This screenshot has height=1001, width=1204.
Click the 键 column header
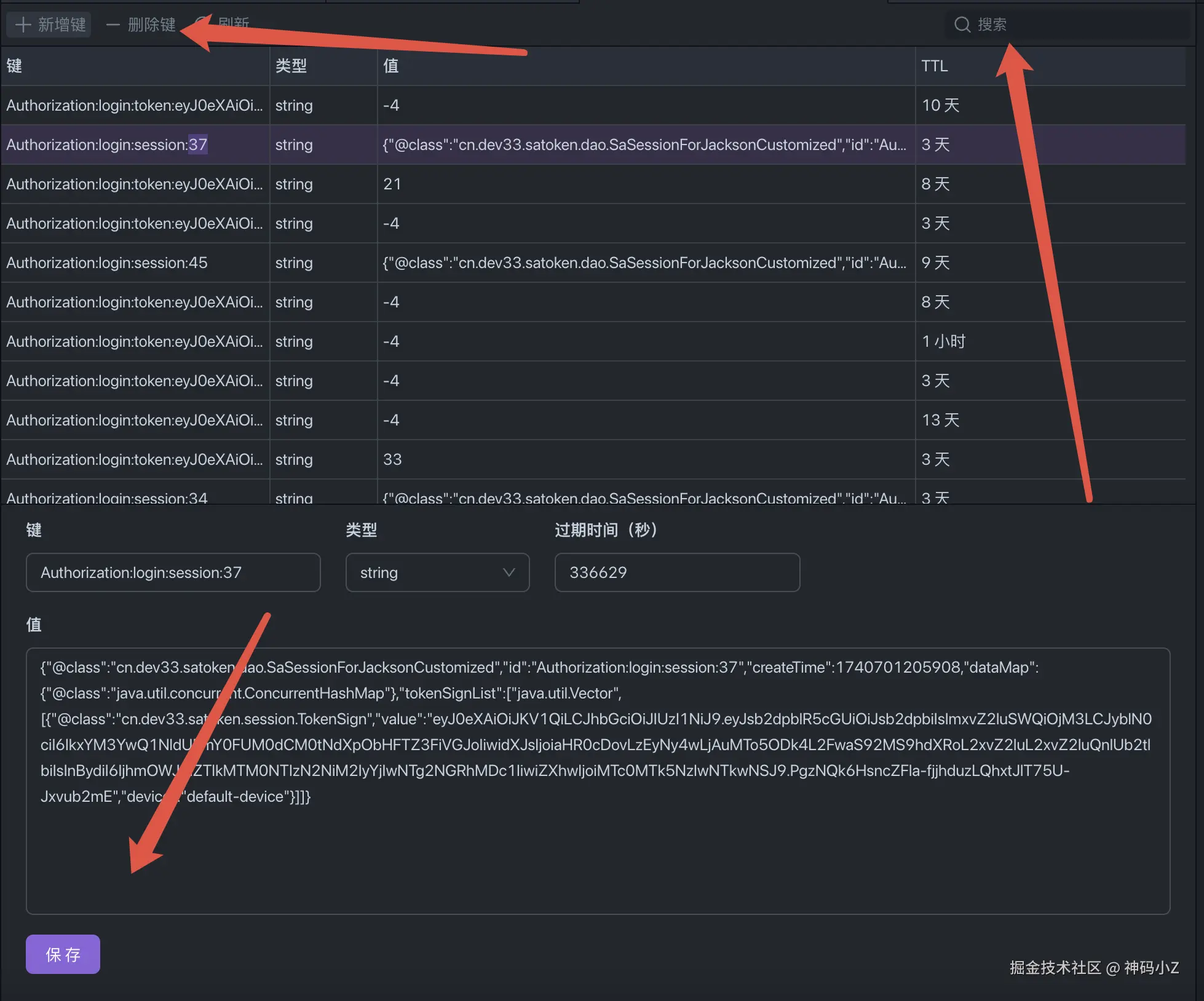(x=15, y=66)
